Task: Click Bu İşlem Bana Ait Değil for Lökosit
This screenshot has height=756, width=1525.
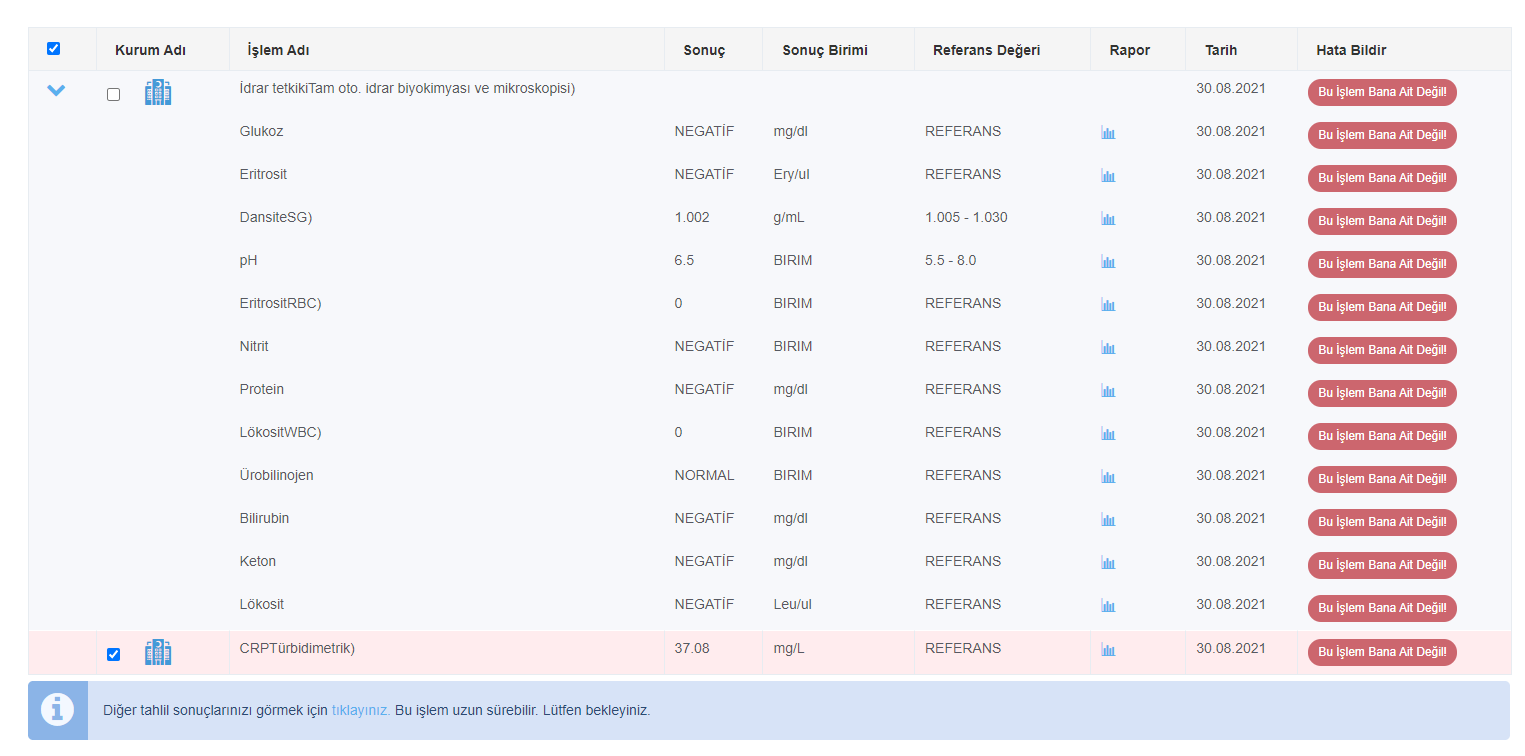Action: coord(1382,608)
